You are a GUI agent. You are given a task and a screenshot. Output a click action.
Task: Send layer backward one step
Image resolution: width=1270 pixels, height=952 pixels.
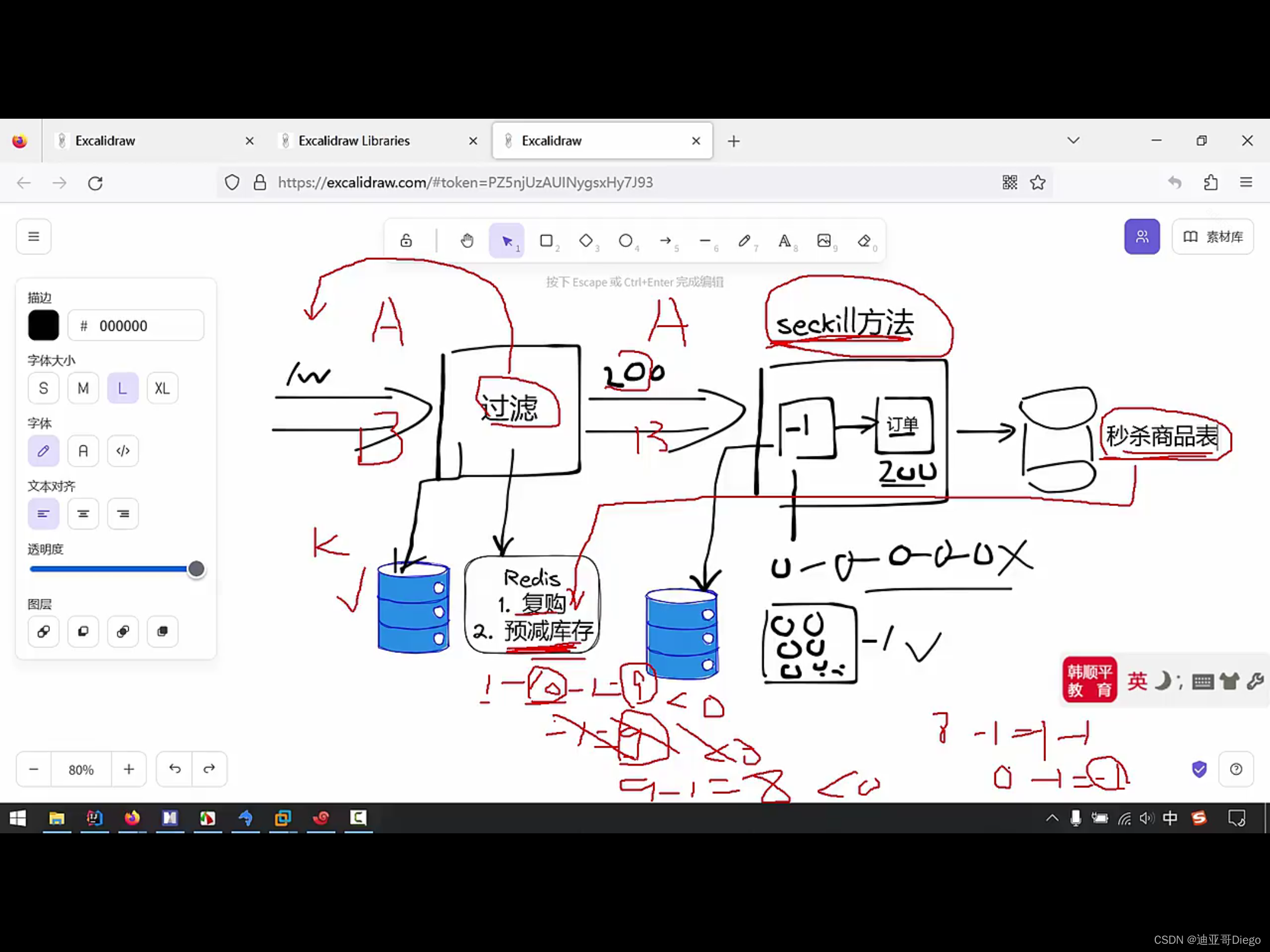[x=83, y=632]
